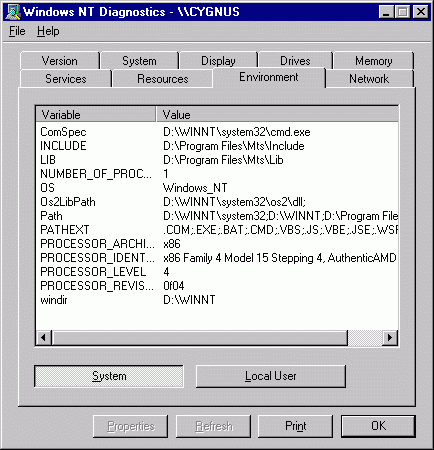The image size is (434, 450).
Task: Open the File menu
Action: [x=17, y=31]
